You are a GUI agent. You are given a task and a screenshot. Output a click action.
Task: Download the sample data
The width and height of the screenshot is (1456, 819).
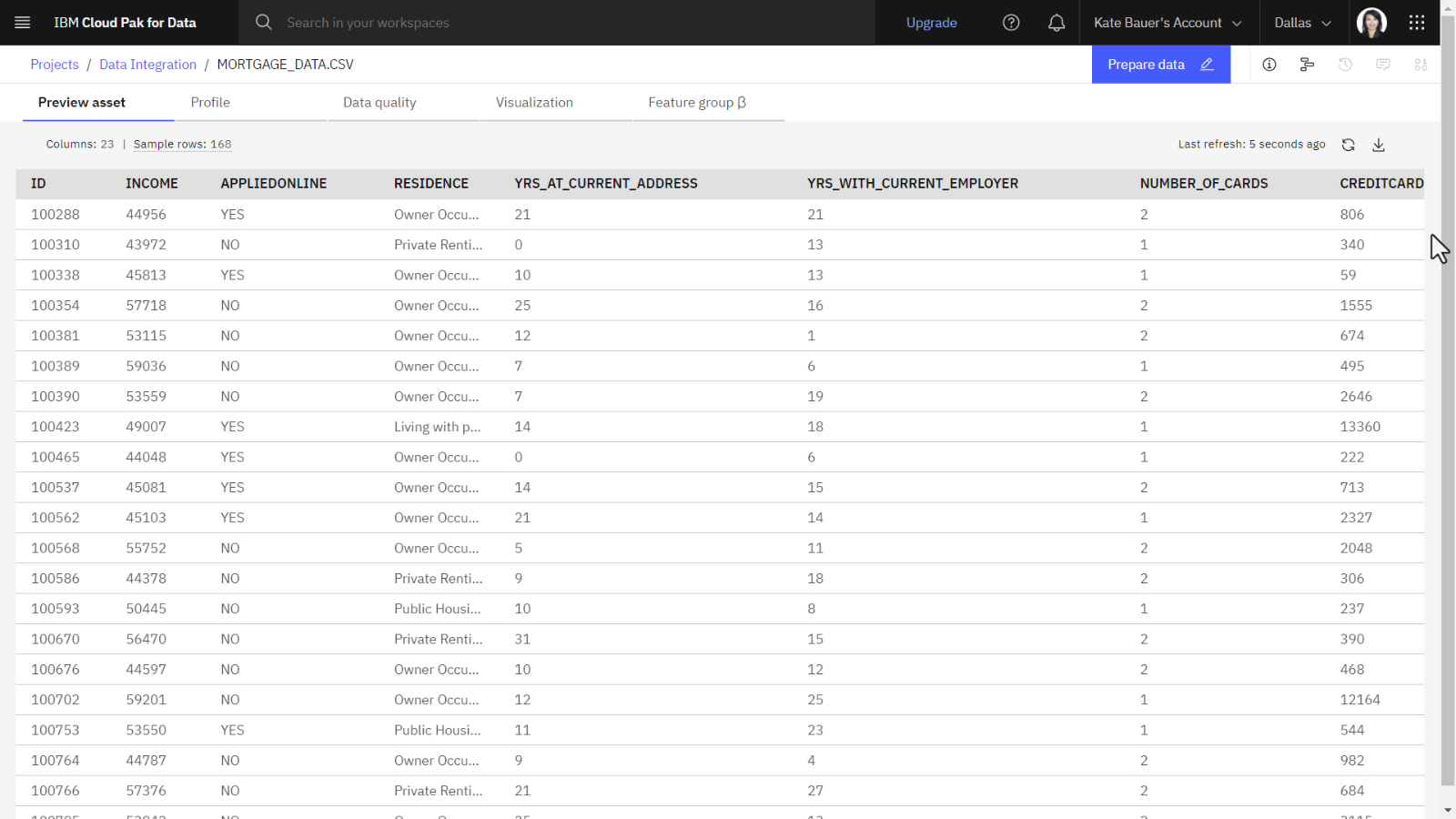[x=1379, y=145]
